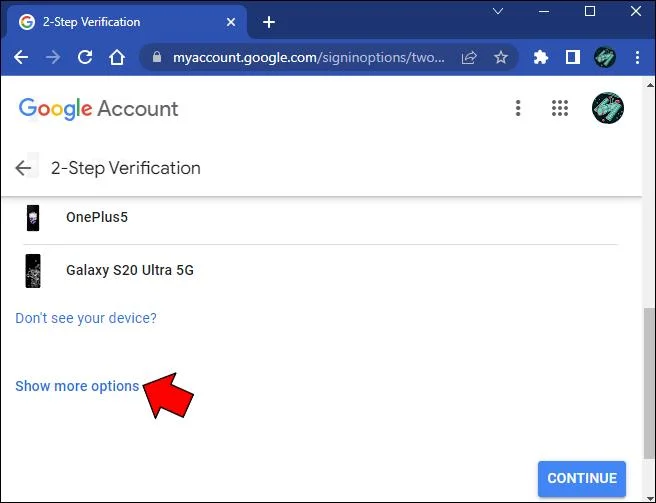Click the address bar URL
656x503 pixels.
309,57
